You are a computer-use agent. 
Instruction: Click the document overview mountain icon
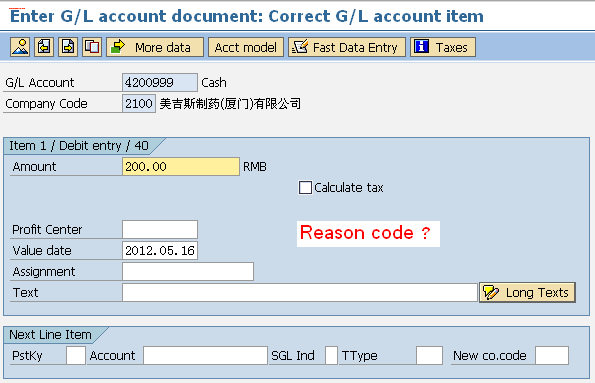click(20, 47)
